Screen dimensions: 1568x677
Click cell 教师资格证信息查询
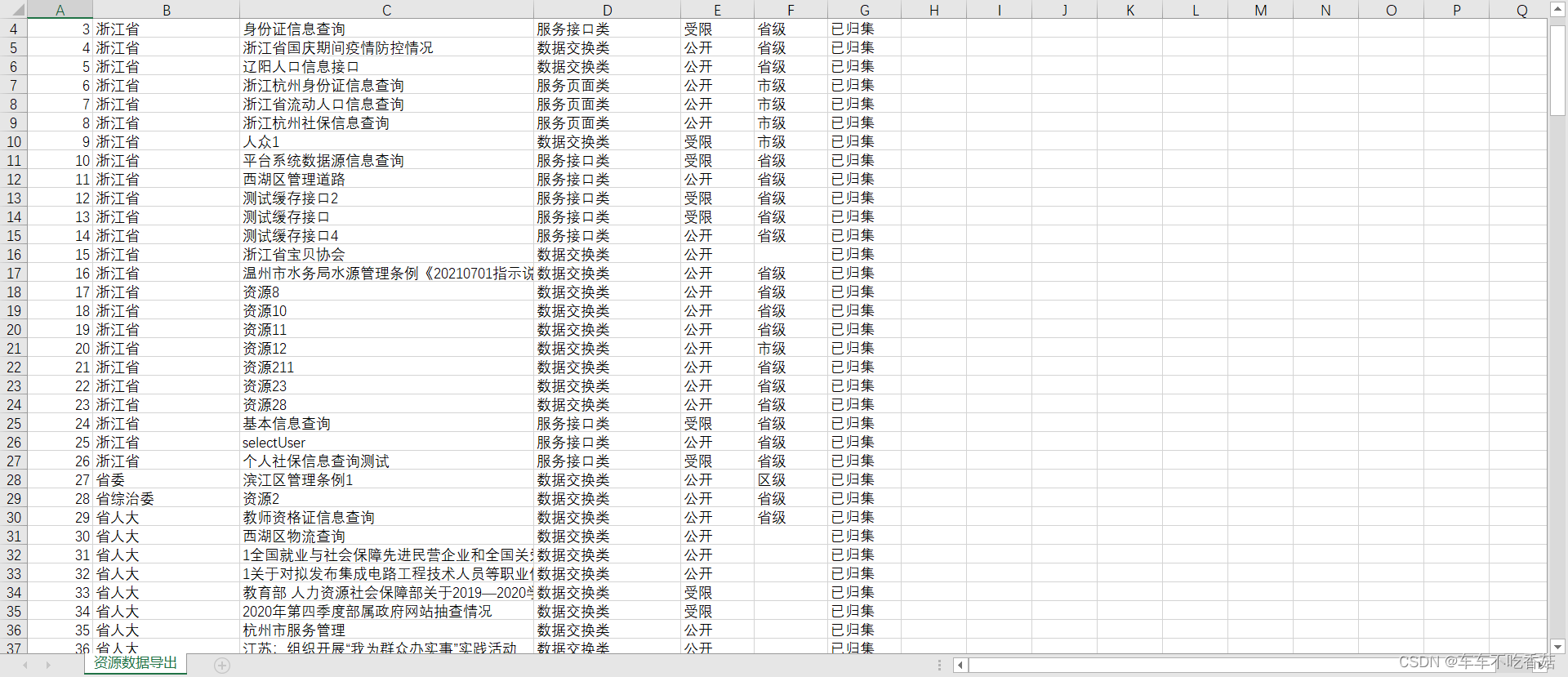tap(387, 517)
